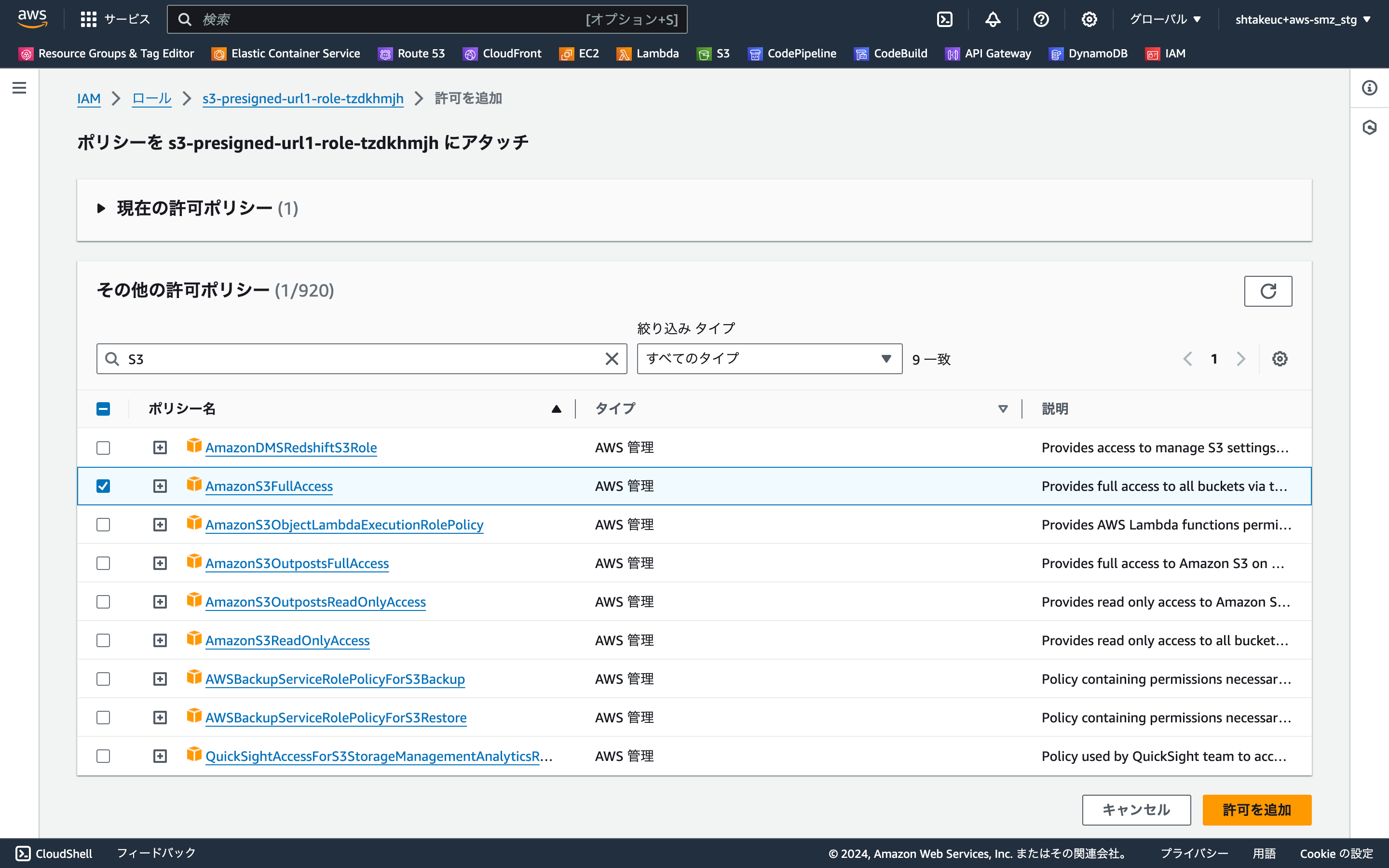
Task: Open フィードバック in footer
Action: click(x=156, y=854)
